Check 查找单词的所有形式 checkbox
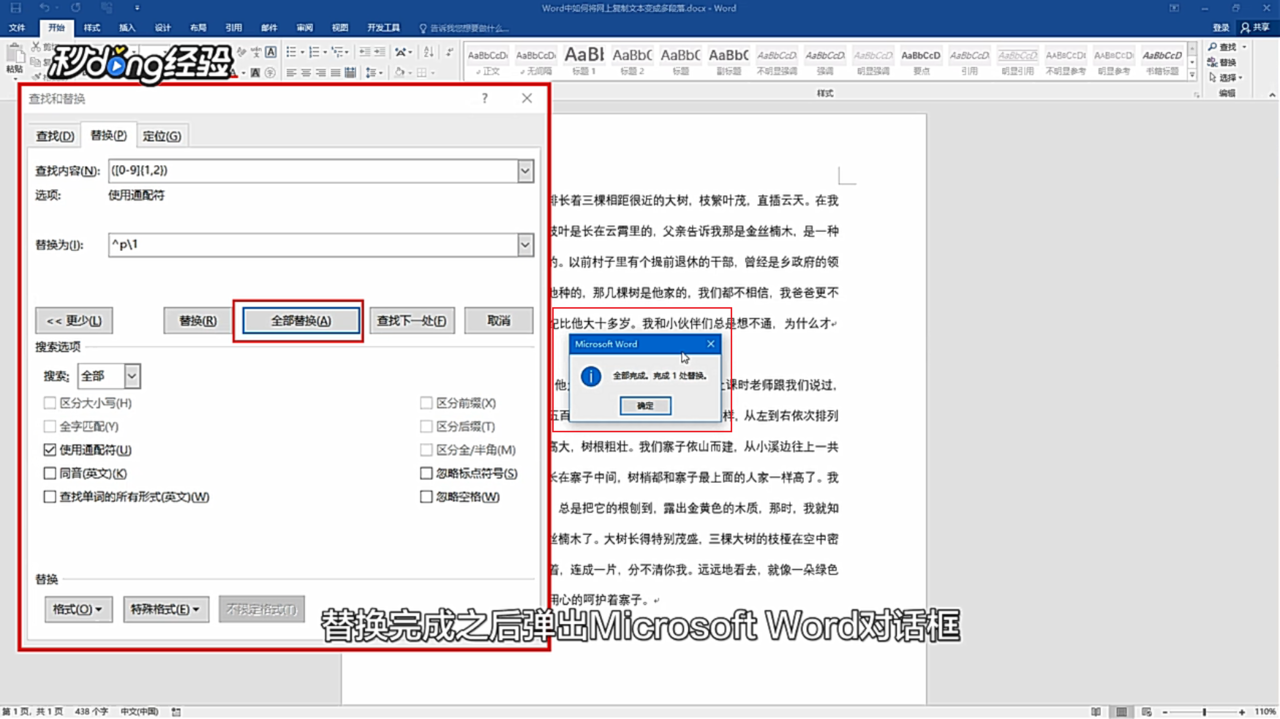This screenshot has height=719, width=1280. click(x=50, y=497)
